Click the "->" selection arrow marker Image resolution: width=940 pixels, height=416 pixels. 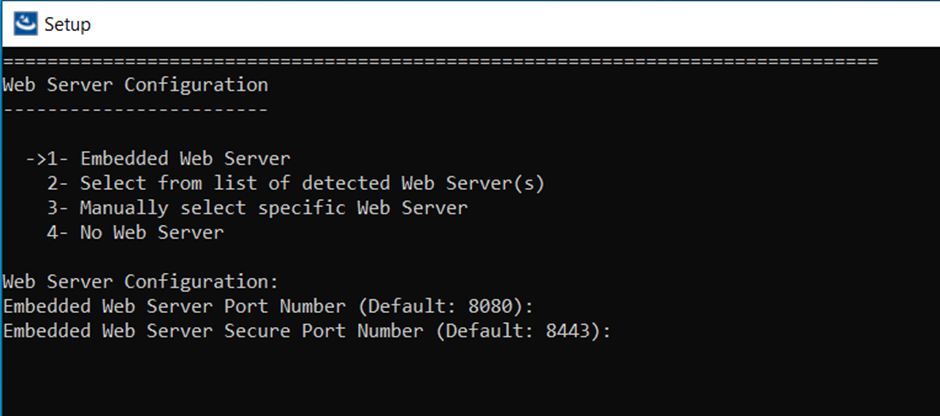pyautogui.click(x=36, y=158)
